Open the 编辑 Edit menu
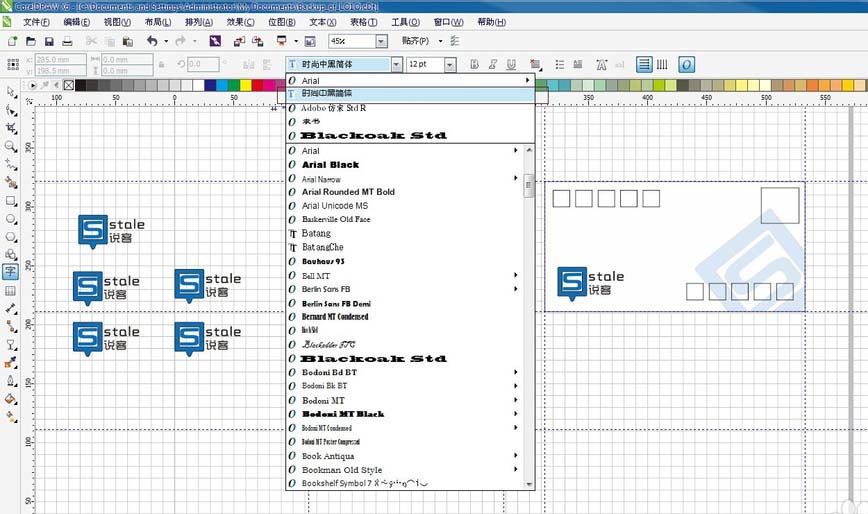The width and height of the screenshot is (868, 514). [76, 22]
